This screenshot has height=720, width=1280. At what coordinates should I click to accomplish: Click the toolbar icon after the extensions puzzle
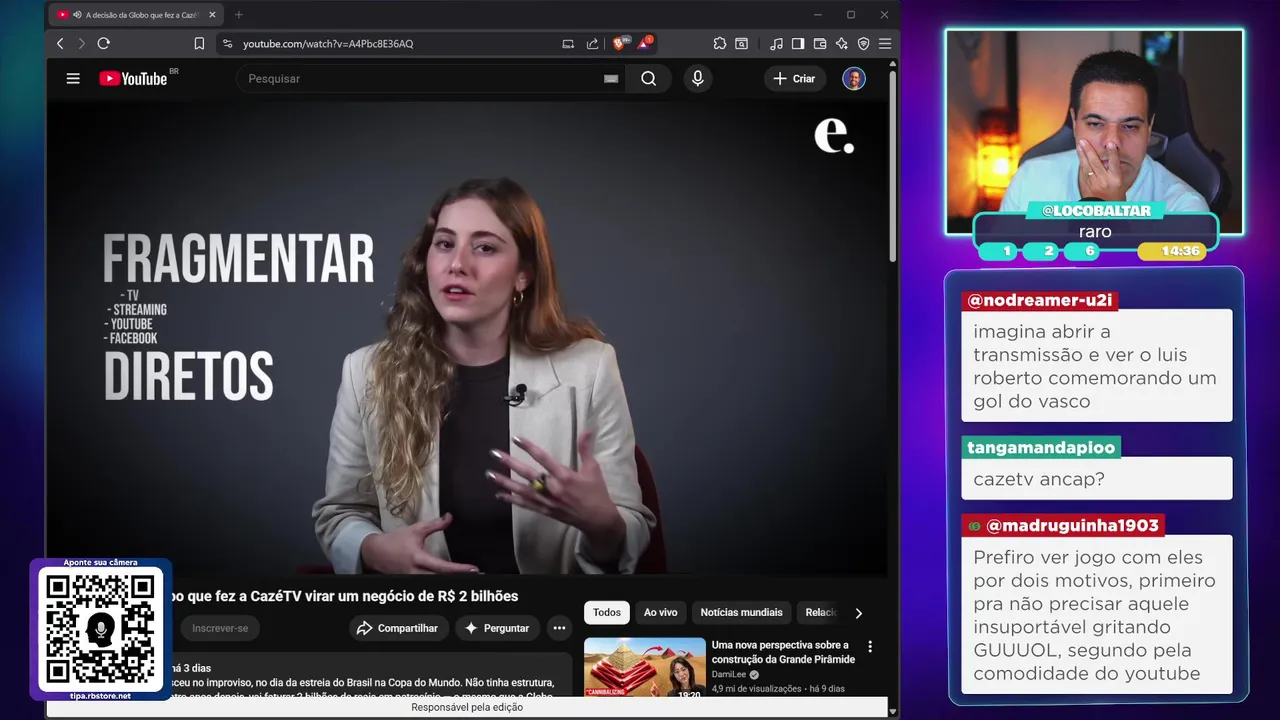point(742,43)
